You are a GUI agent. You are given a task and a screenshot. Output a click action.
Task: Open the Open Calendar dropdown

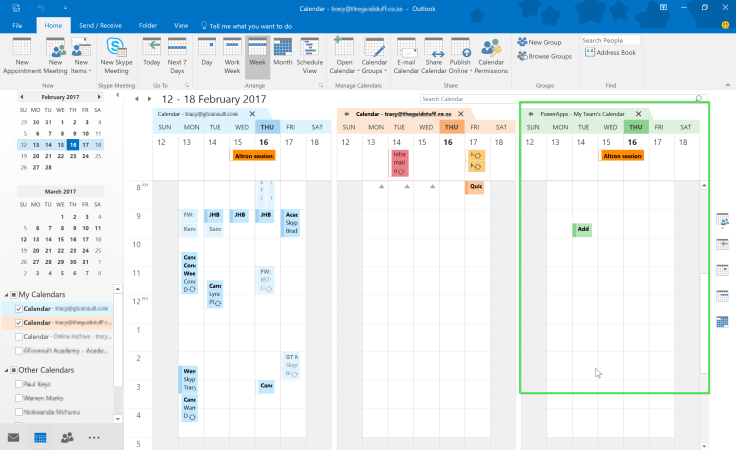coord(344,56)
